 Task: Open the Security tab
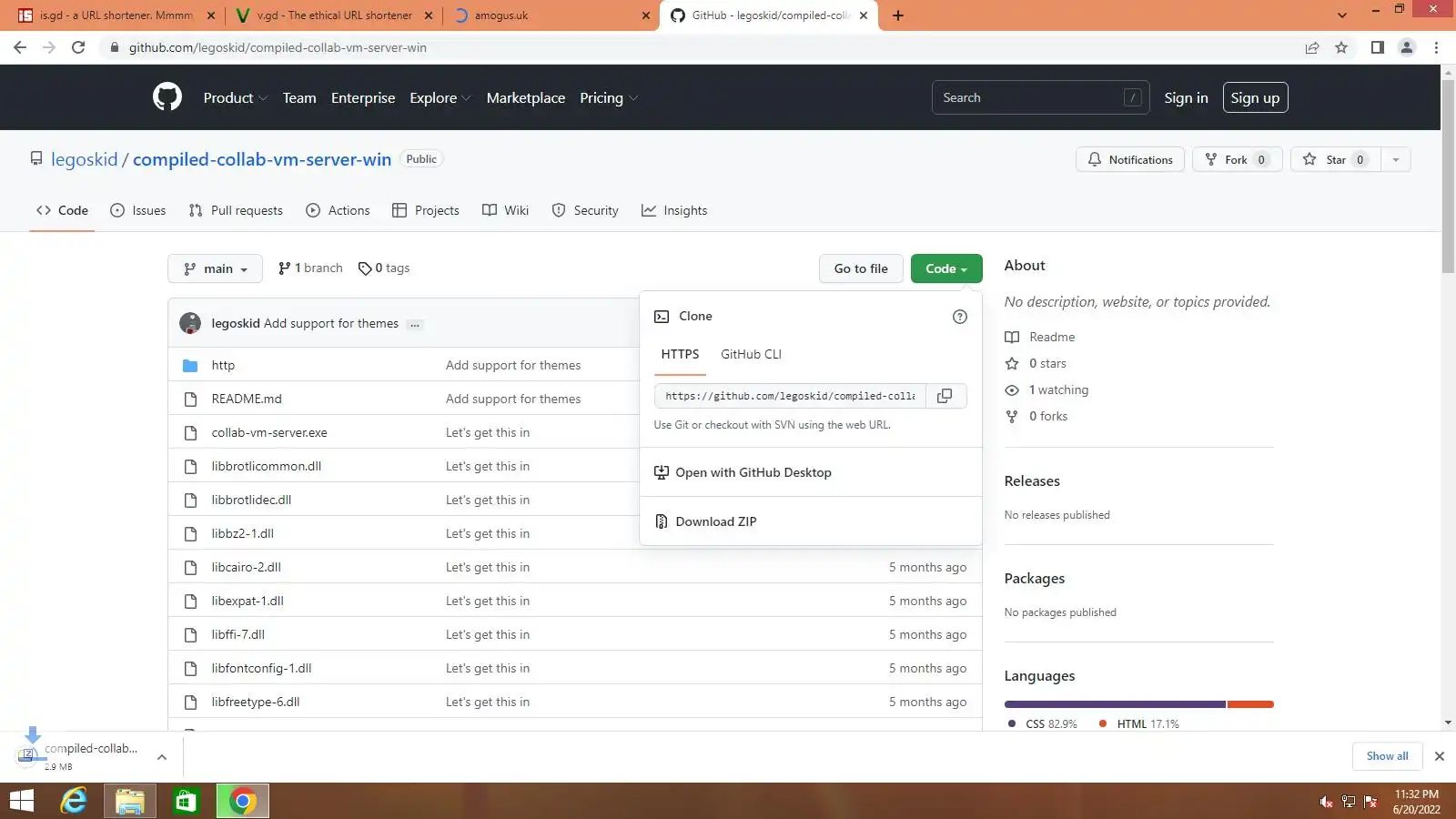pyautogui.click(x=585, y=210)
